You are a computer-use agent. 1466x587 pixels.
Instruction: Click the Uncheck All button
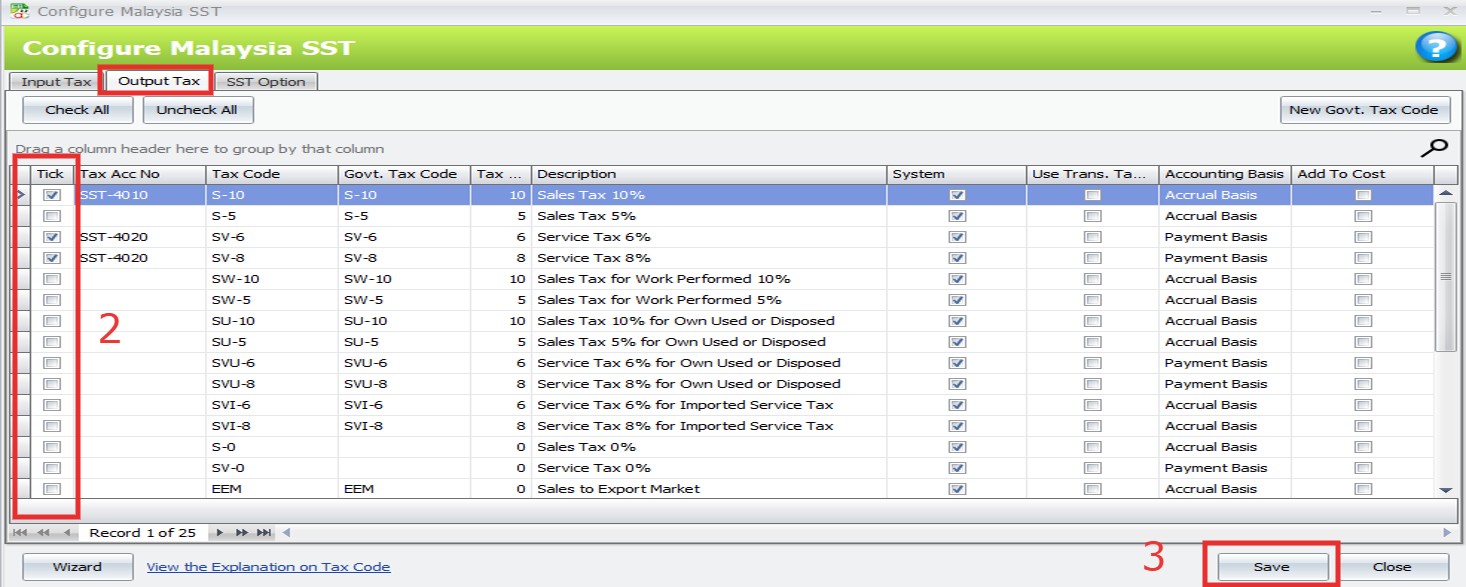point(197,110)
